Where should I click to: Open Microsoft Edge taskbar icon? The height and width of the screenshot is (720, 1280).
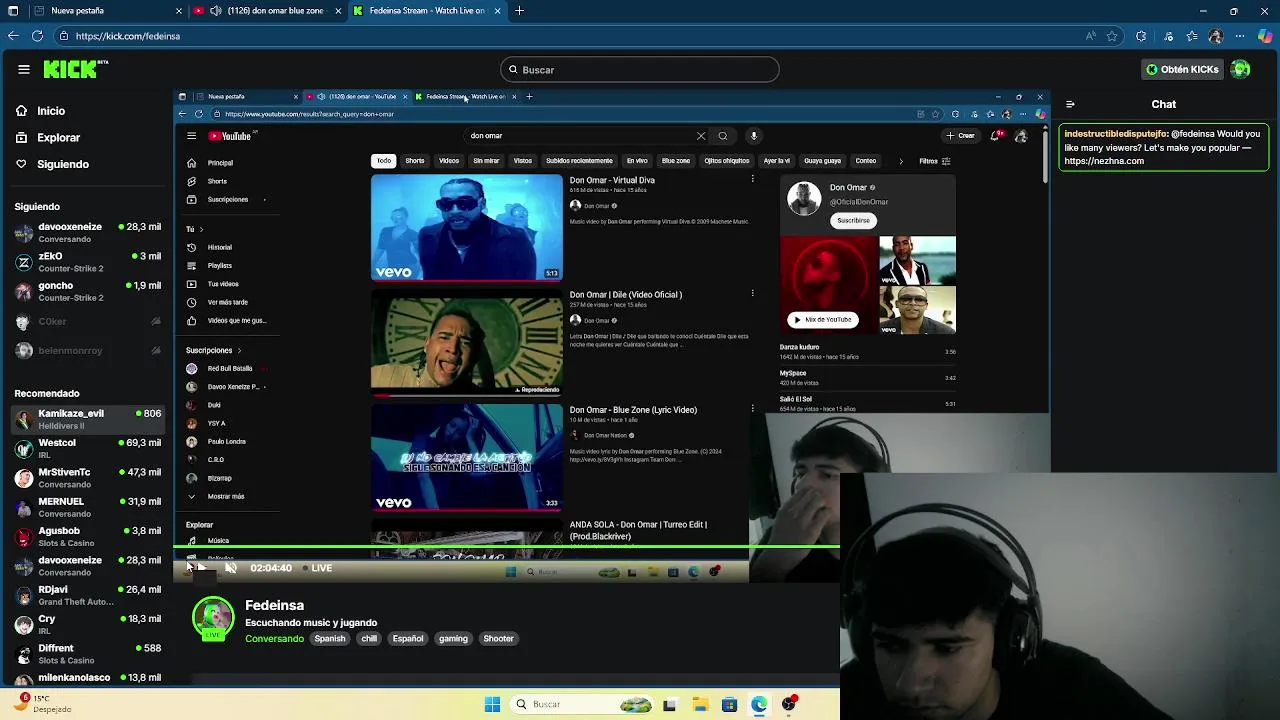[x=759, y=704]
